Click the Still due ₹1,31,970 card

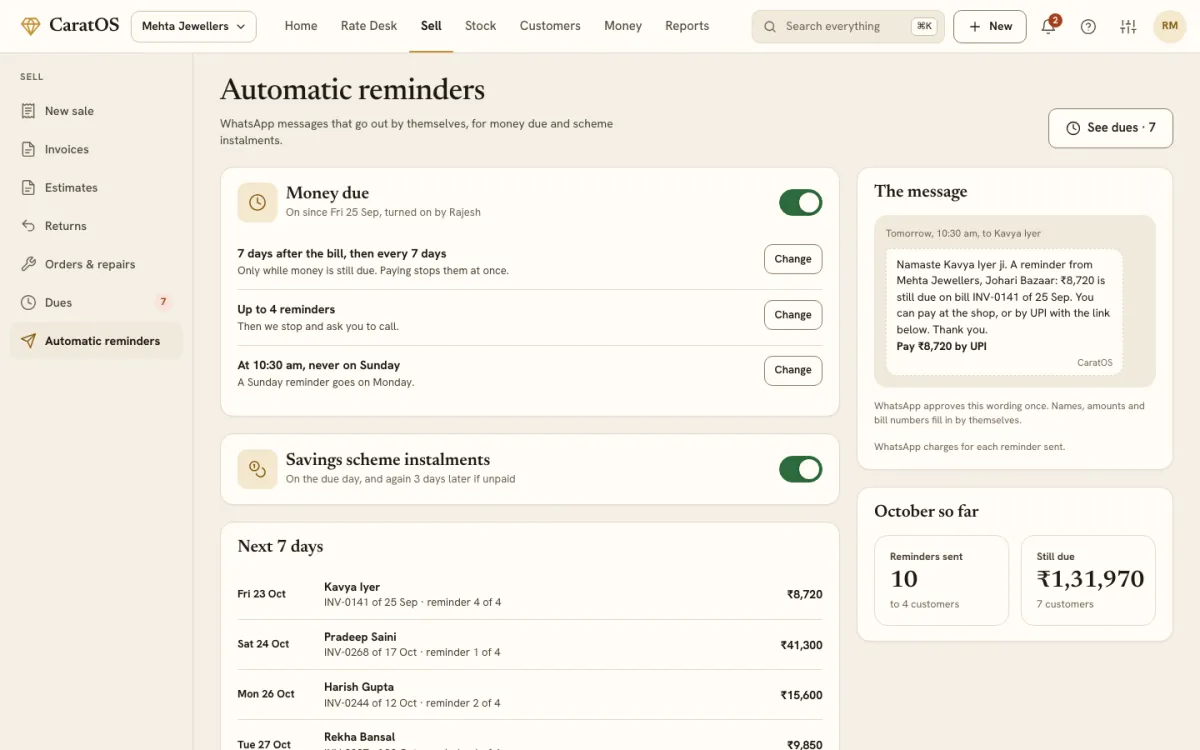click(x=1088, y=580)
